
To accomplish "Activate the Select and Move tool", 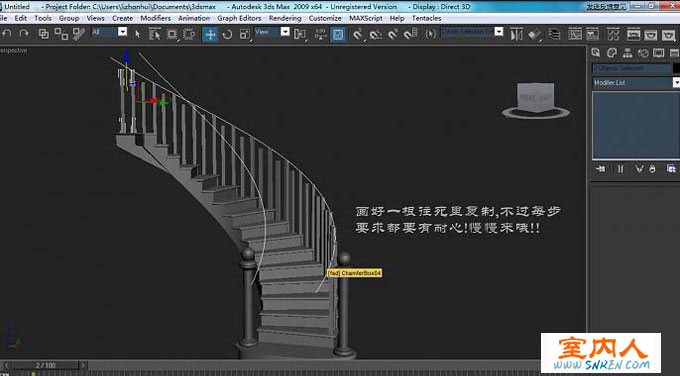I will [210, 34].
